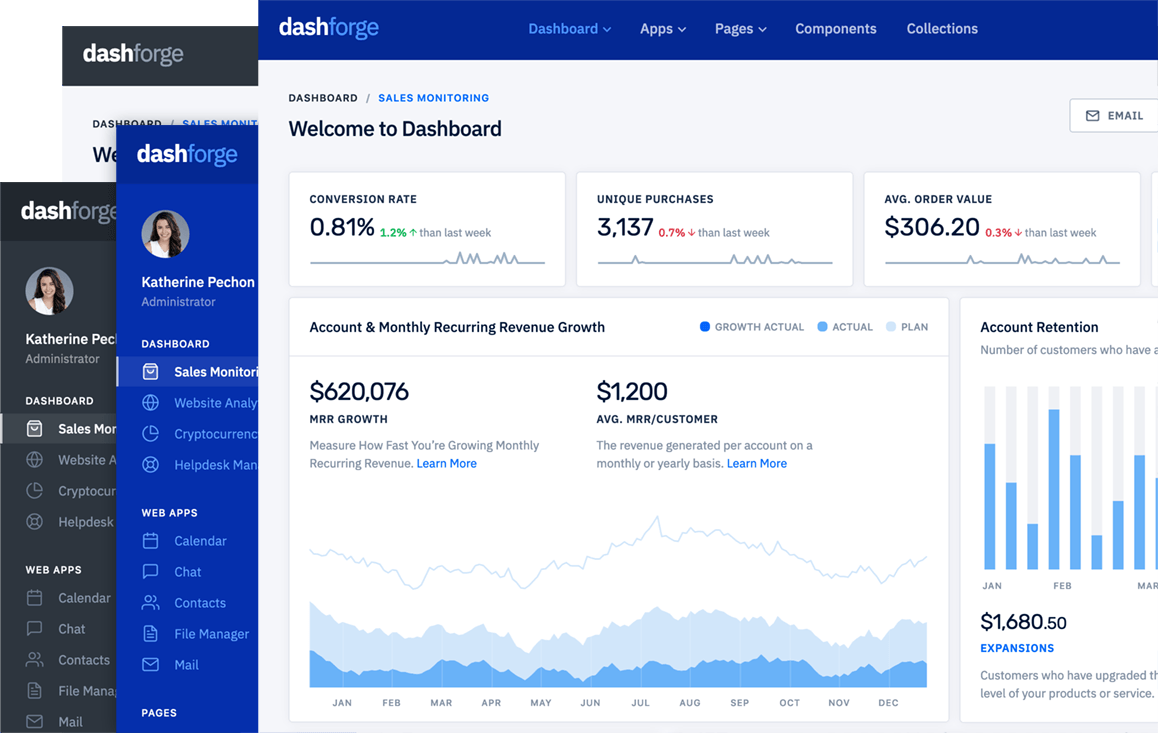Follow the Learn More link under MRR Growth
This screenshot has height=733, width=1158.
pyautogui.click(x=446, y=464)
